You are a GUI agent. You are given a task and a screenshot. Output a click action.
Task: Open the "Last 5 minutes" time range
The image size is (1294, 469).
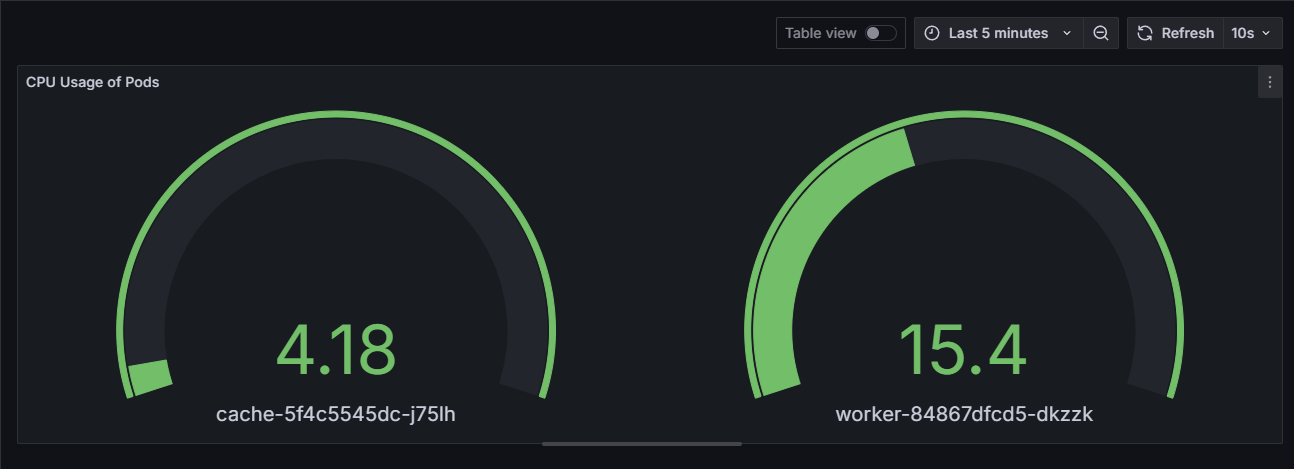(998, 33)
